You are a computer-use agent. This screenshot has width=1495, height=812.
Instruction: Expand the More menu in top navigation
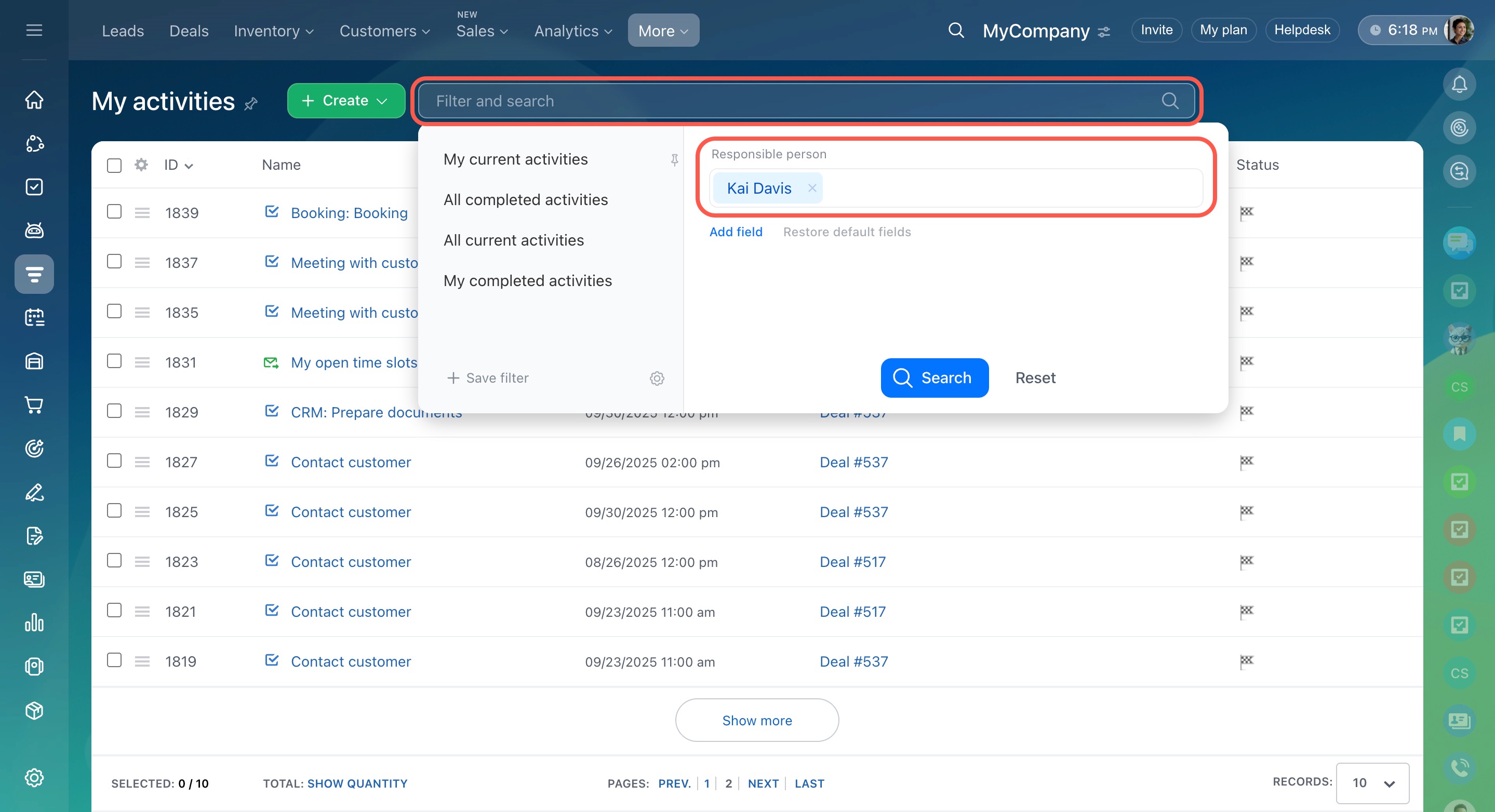tap(663, 31)
